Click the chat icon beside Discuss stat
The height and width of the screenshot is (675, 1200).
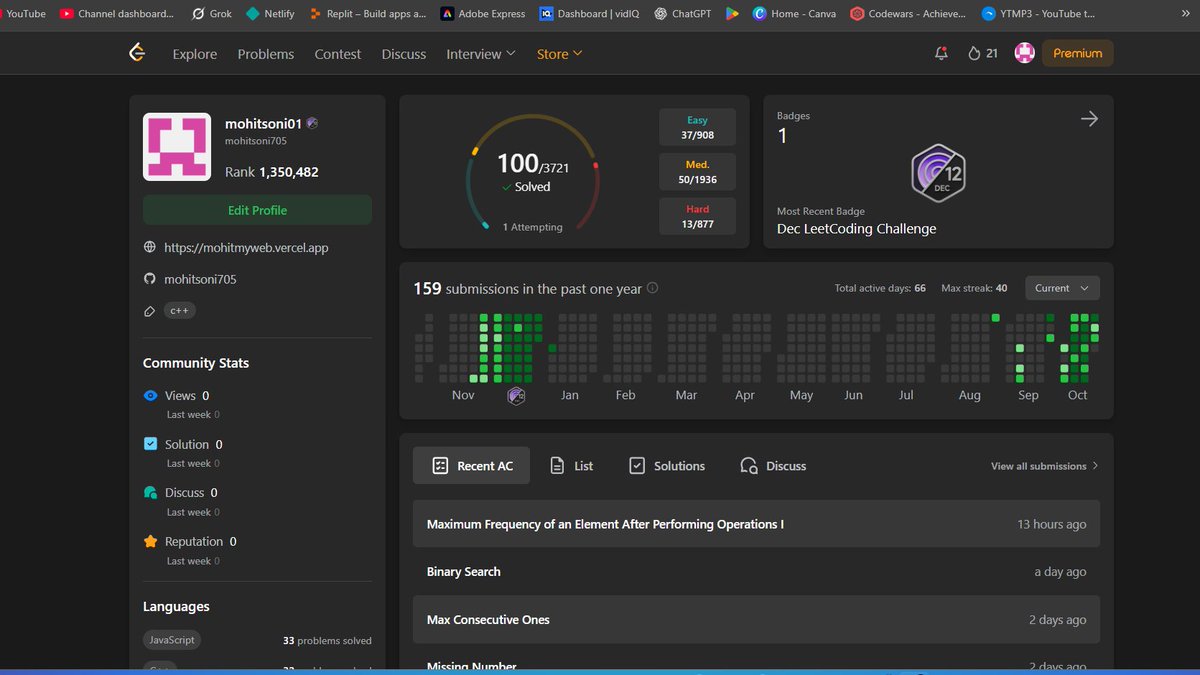coord(150,492)
